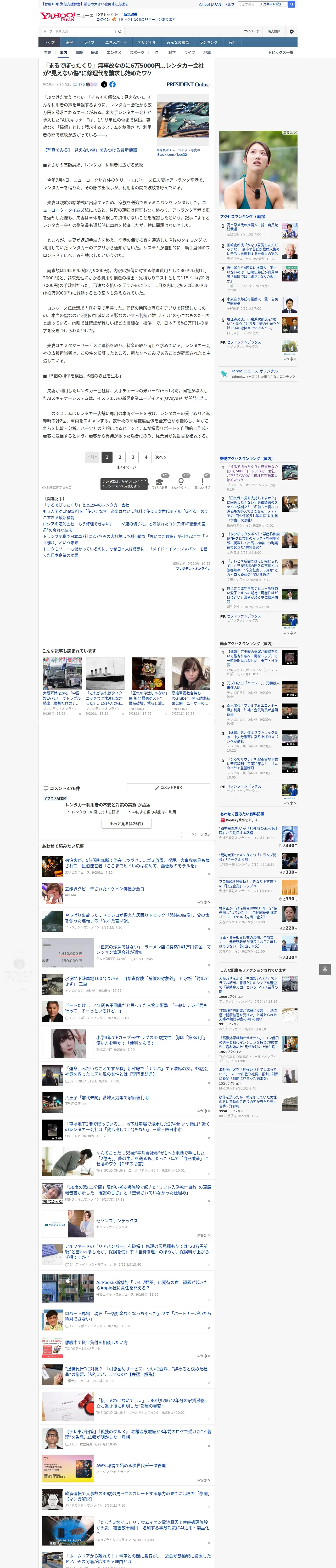Screen dimensions: 336x1568
Task: Click the keyword search magnifier button
Action: (x=120, y=32)
